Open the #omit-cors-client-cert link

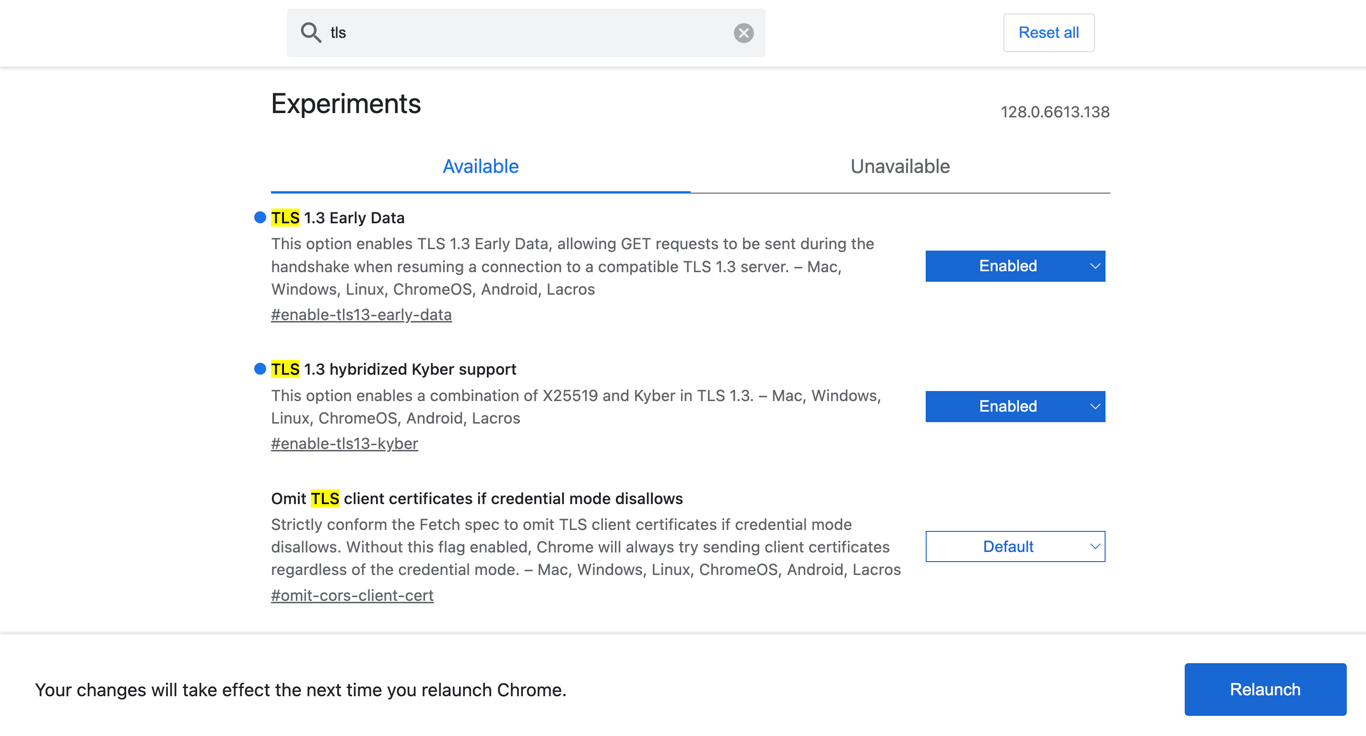[x=352, y=595]
